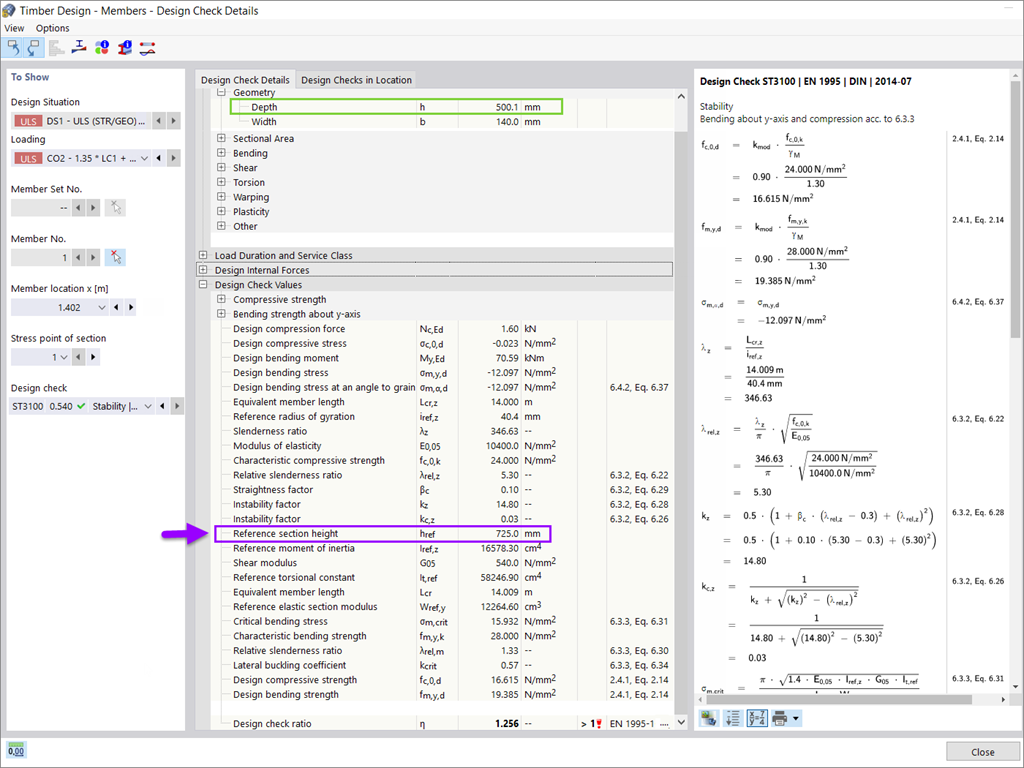Click the flag-shaped stress point icon in toolbar
1024x768 pixels.
coord(78,47)
